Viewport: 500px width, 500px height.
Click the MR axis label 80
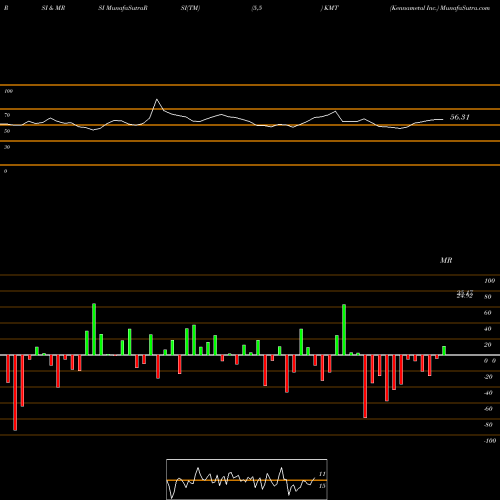(488, 297)
